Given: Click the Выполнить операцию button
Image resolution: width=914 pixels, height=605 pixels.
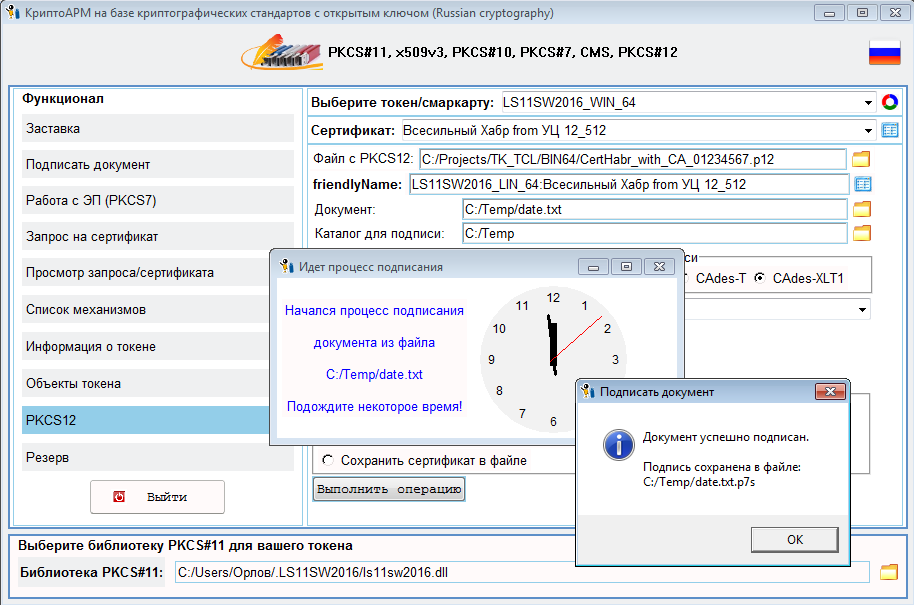Looking at the screenshot, I should pyautogui.click(x=389, y=490).
